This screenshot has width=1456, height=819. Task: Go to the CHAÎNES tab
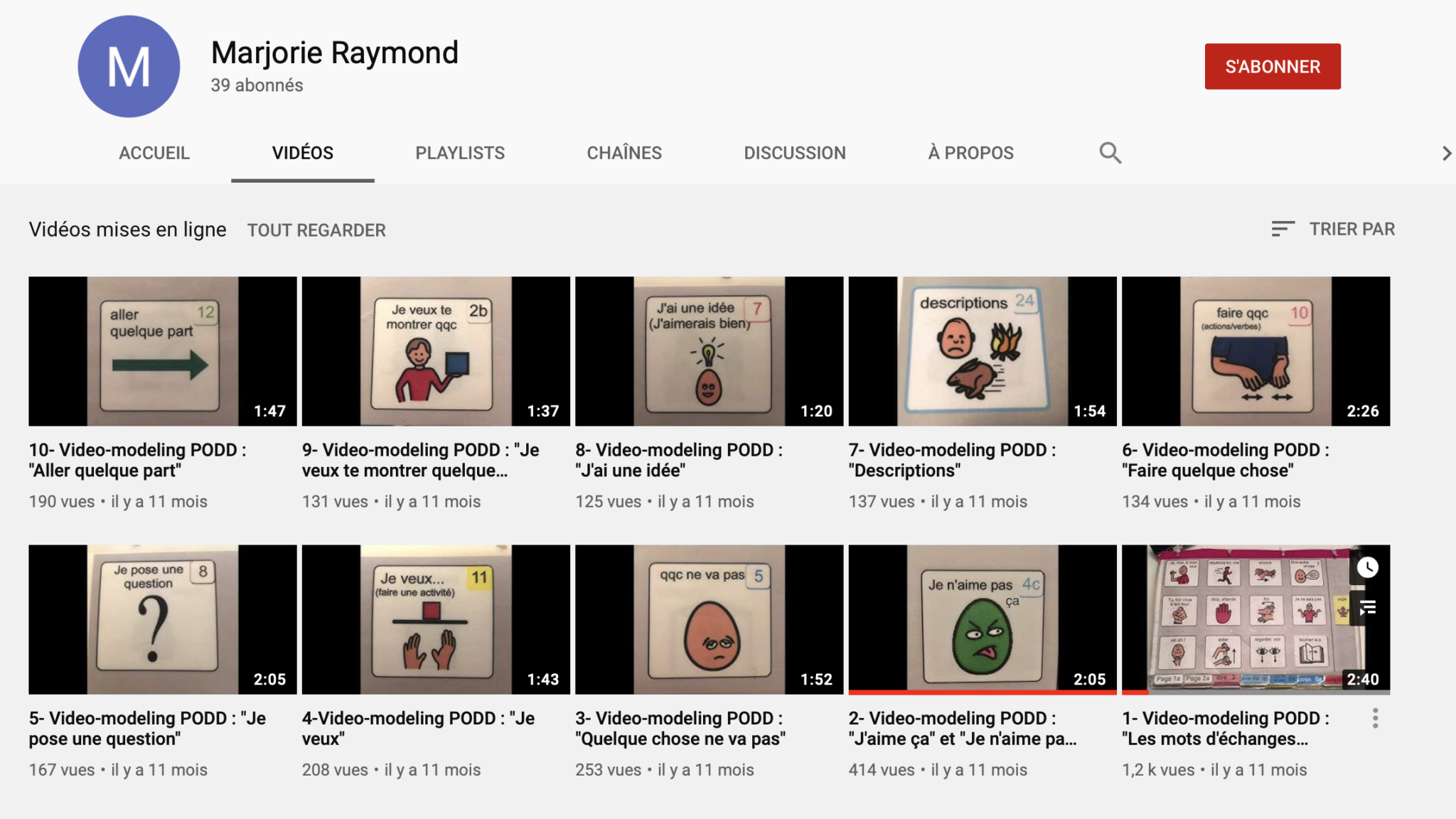[x=624, y=153]
